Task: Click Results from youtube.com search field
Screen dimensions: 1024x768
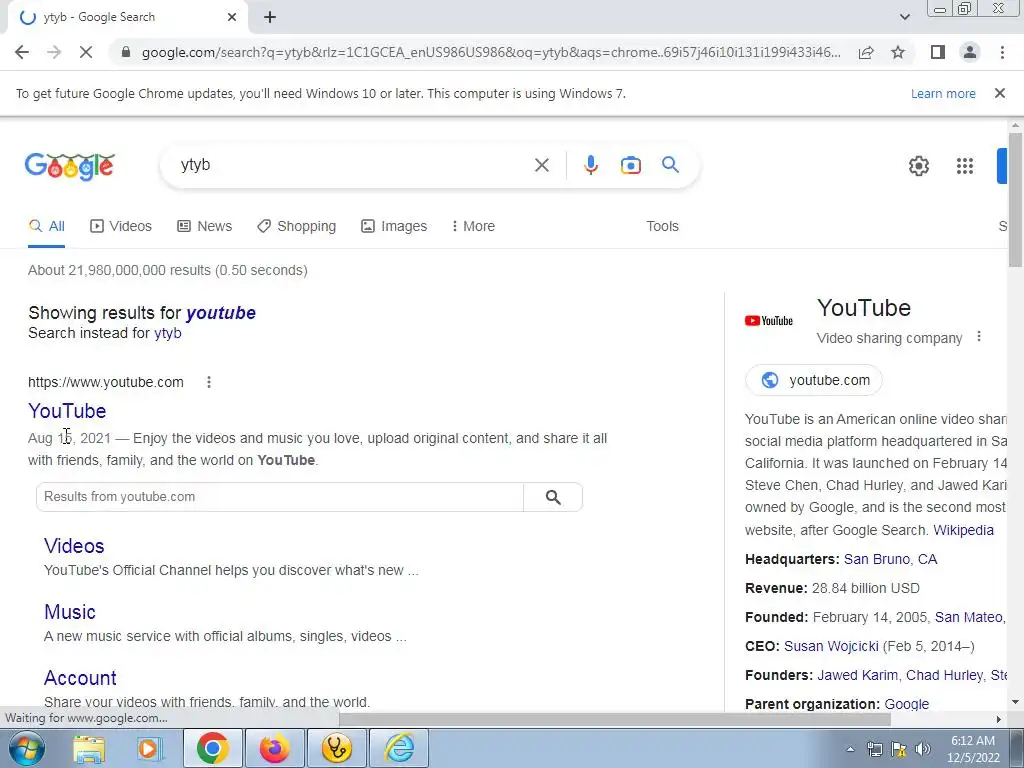Action: tap(280, 497)
